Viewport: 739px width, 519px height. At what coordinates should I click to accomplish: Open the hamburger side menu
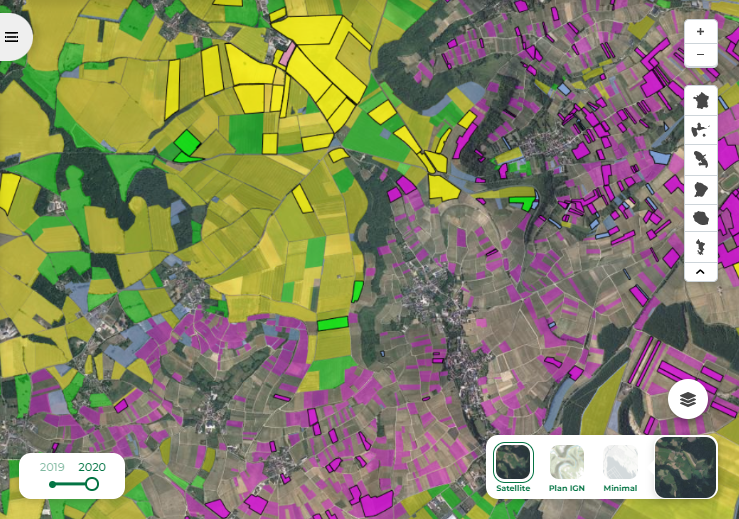coord(12,37)
